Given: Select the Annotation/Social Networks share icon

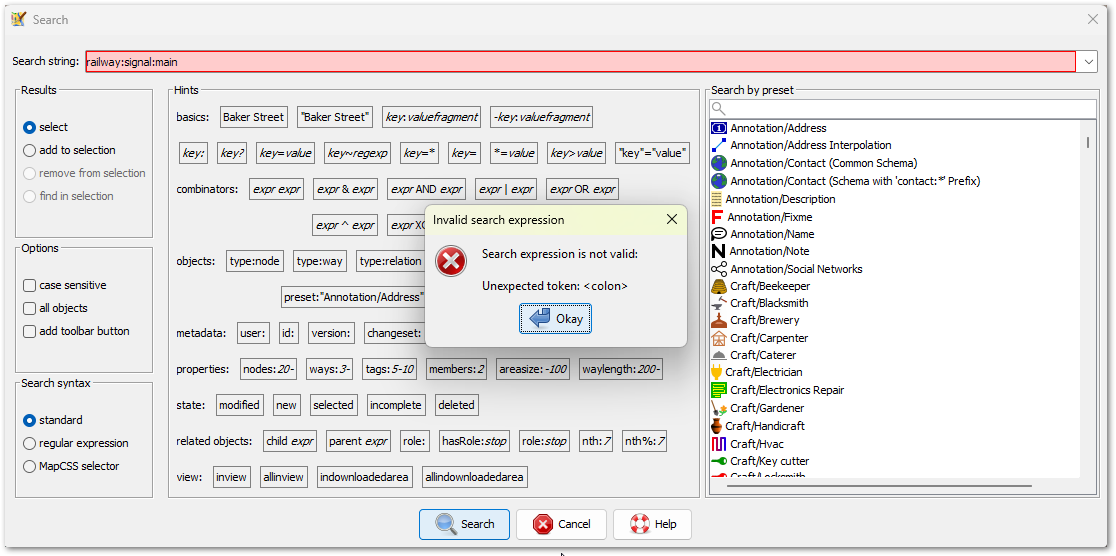Looking at the screenshot, I should [718, 269].
